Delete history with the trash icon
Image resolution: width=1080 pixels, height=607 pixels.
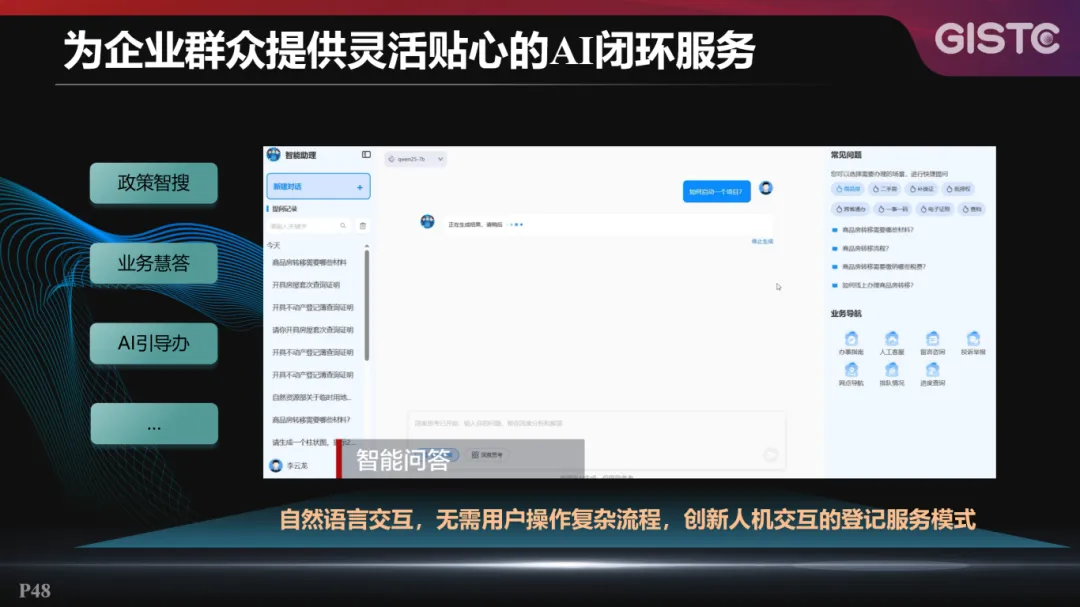363,226
